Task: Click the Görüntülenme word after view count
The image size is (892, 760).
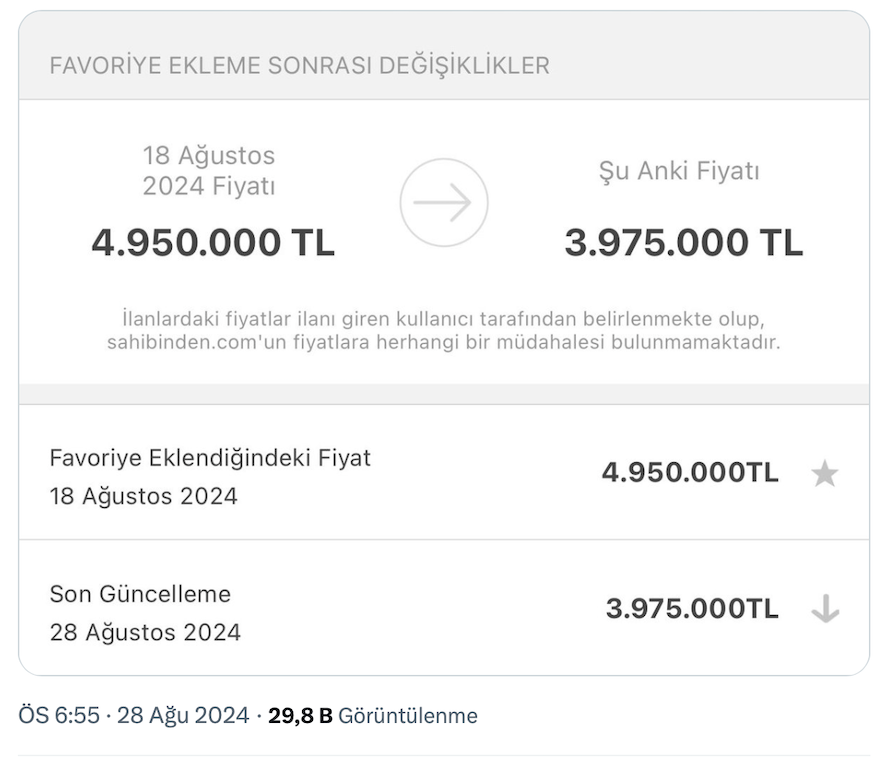Action: (x=408, y=716)
